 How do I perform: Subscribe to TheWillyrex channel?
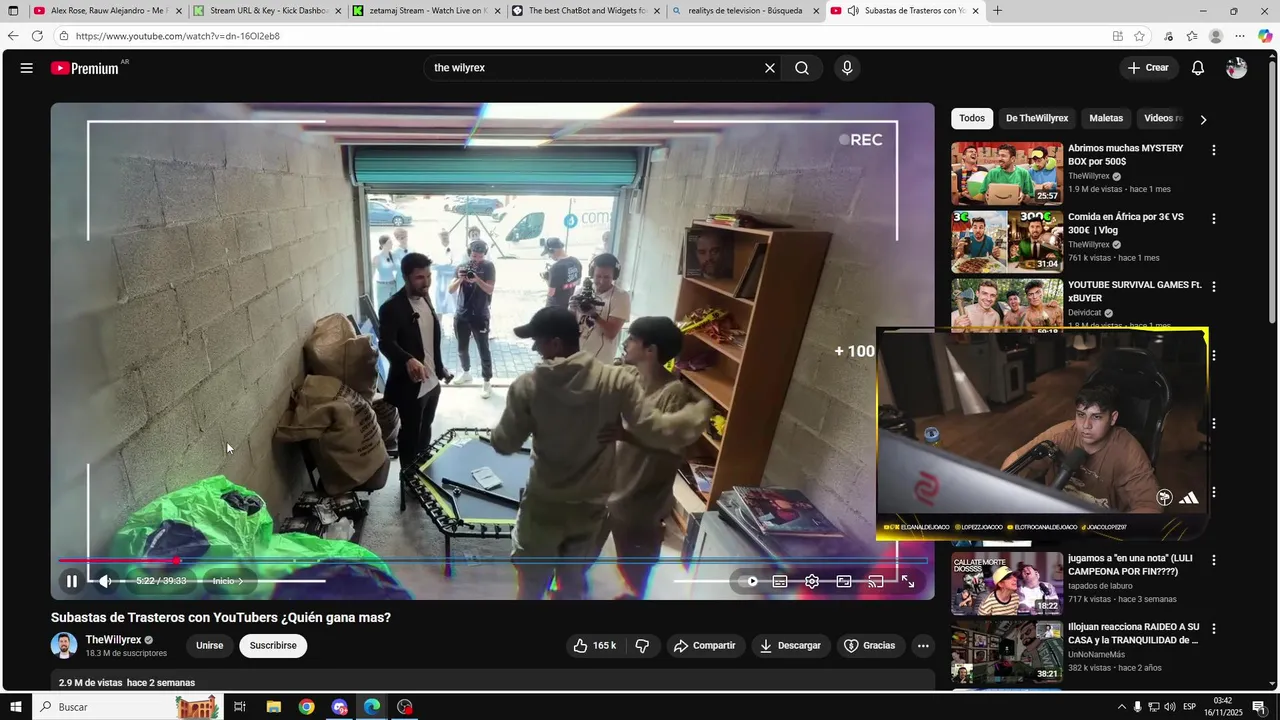tap(273, 646)
